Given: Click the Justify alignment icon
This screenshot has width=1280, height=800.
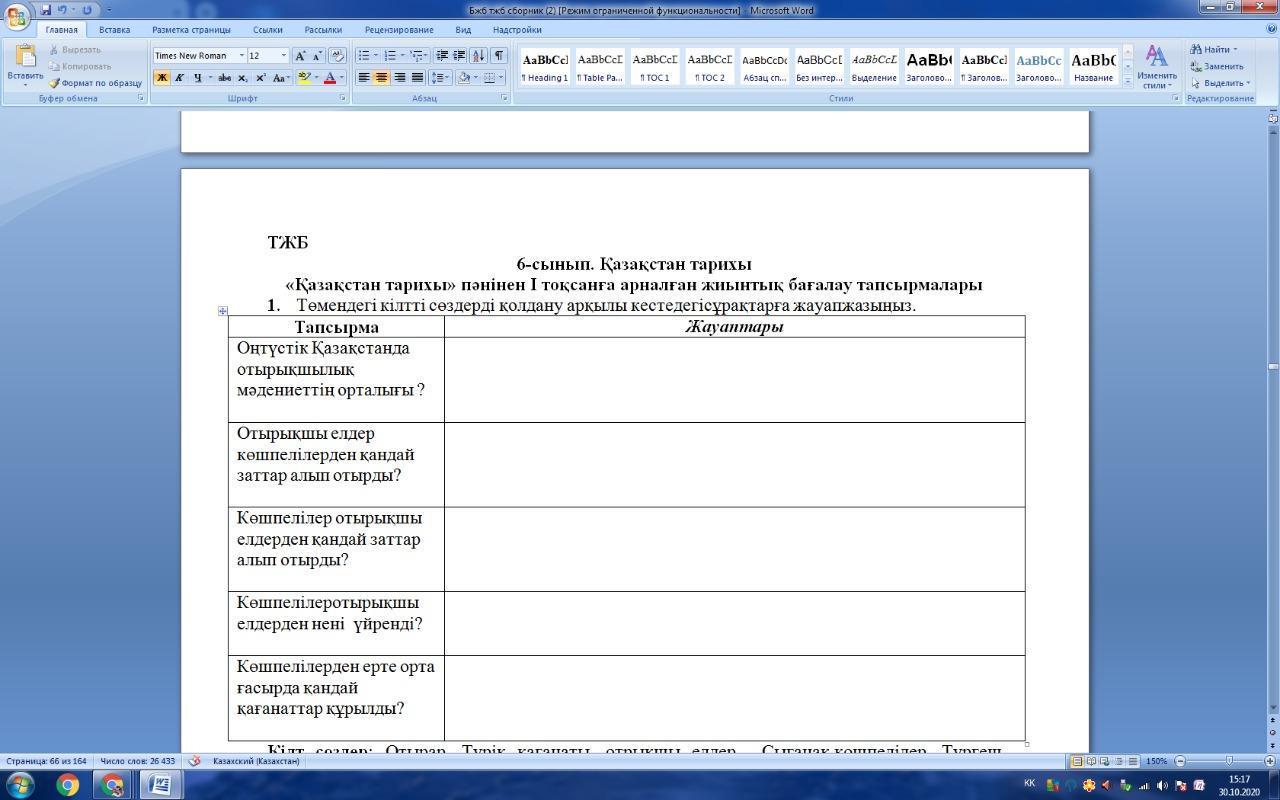Looking at the screenshot, I should click(x=417, y=78).
